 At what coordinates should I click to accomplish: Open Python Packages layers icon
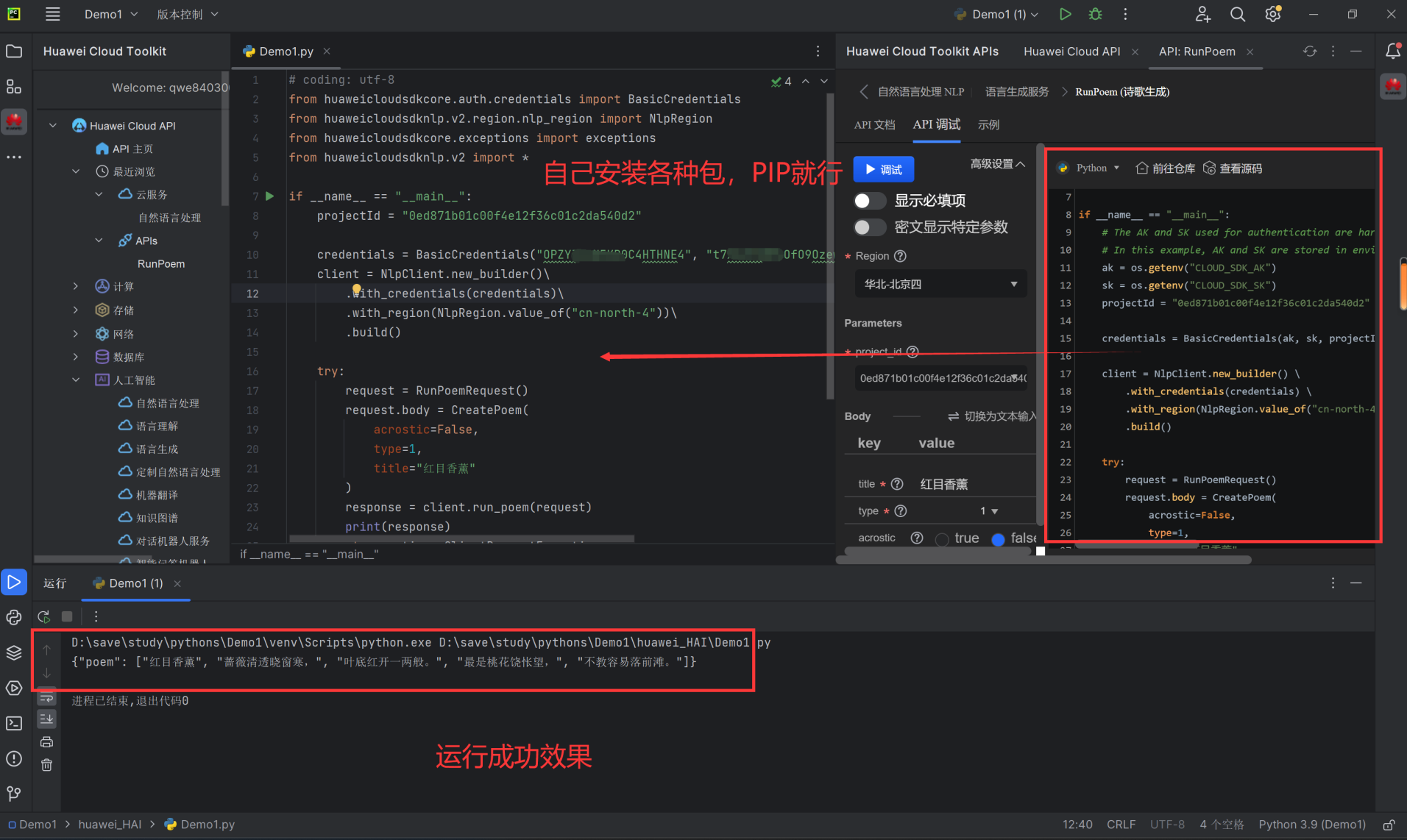click(14, 652)
